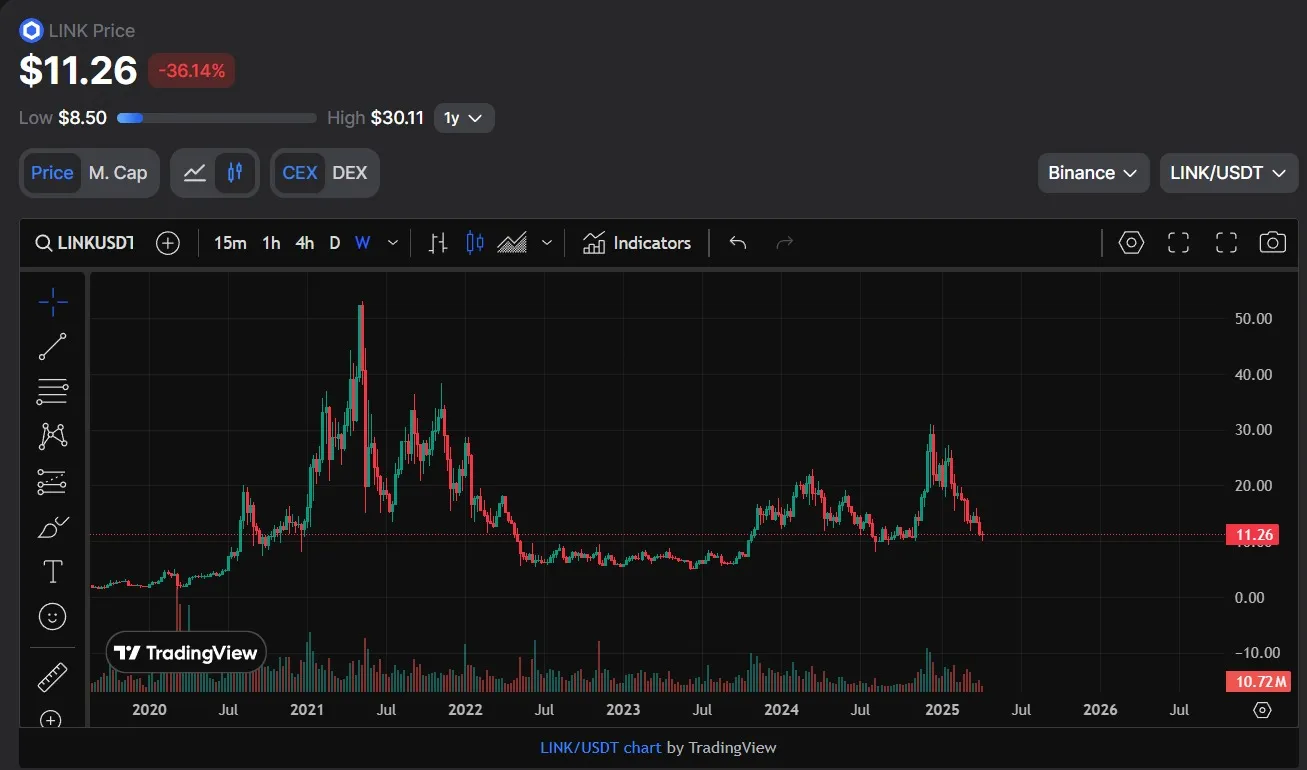This screenshot has height=770, width=1307.
Task: Select the D daily timeframe
Action: (335, 243)
